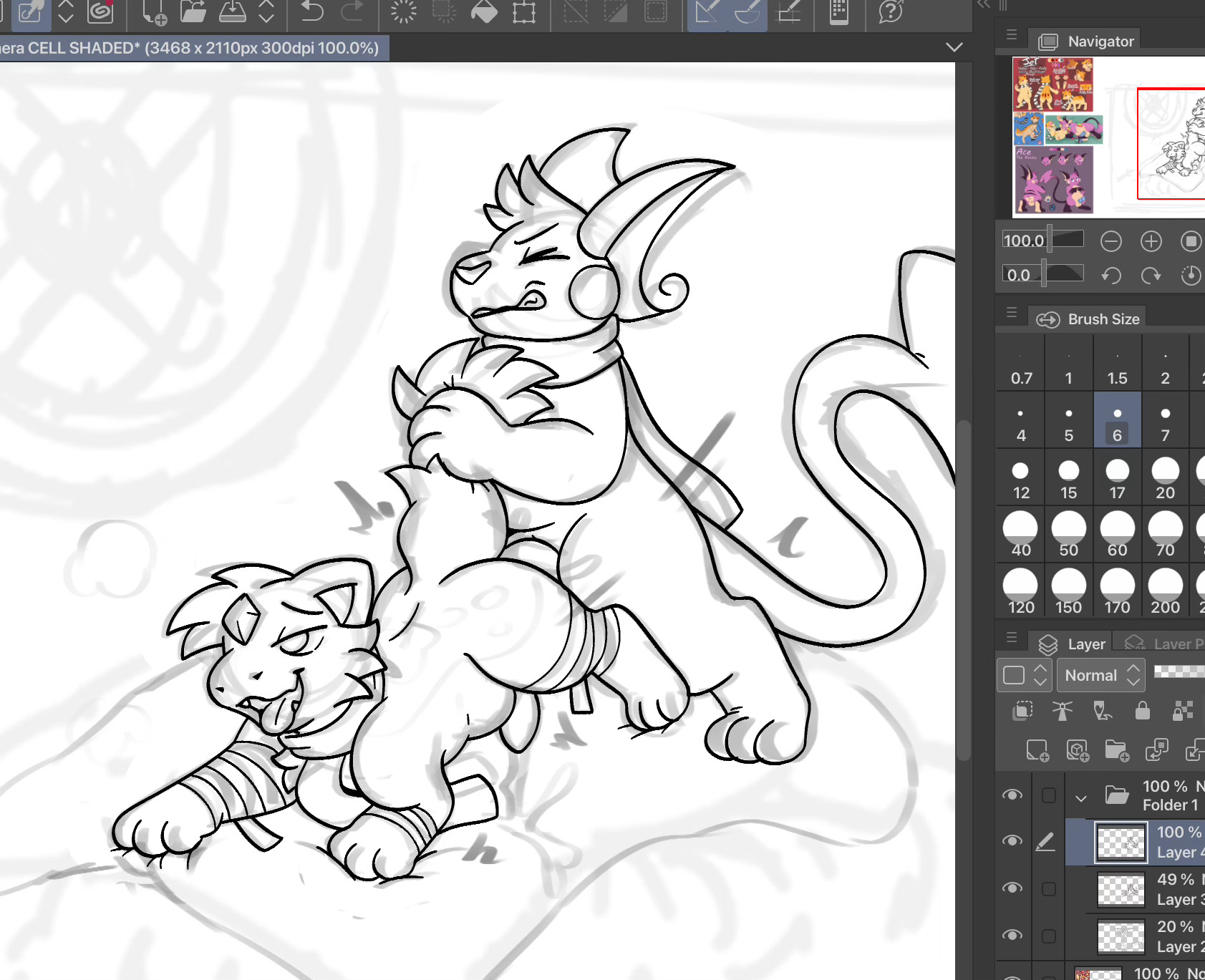
Task: Click chevrons right of the Save icon
Action: click(266, 11)
